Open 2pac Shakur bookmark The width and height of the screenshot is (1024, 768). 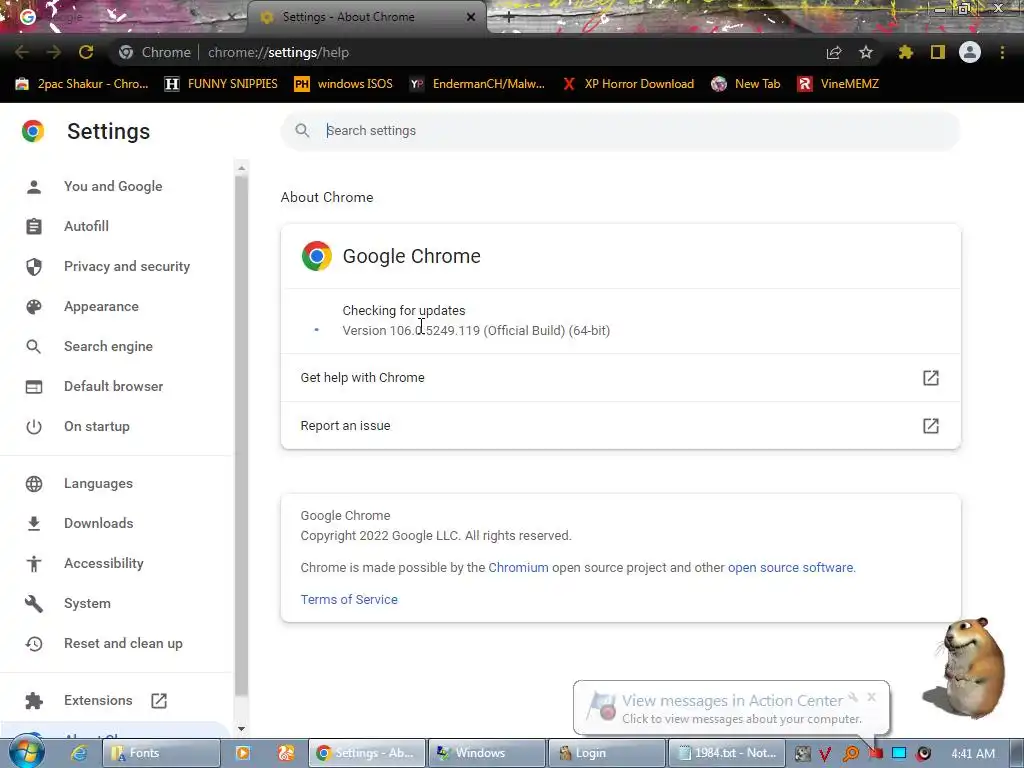[x=82, y=84]
